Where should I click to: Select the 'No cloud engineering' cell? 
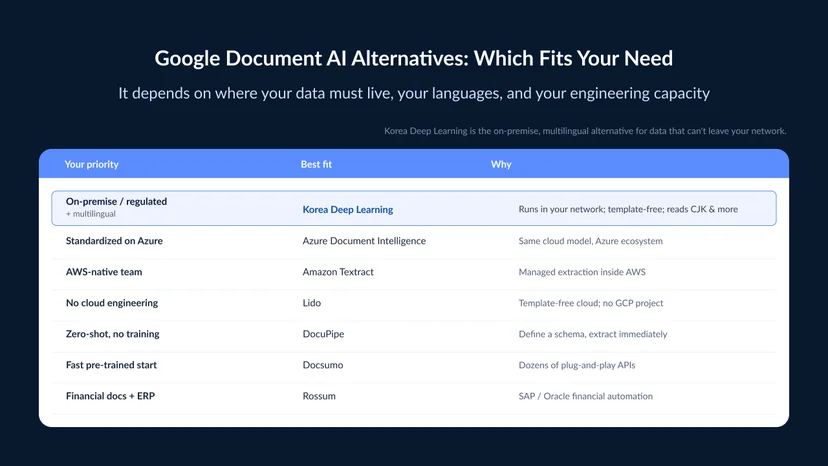pos(111,303)
